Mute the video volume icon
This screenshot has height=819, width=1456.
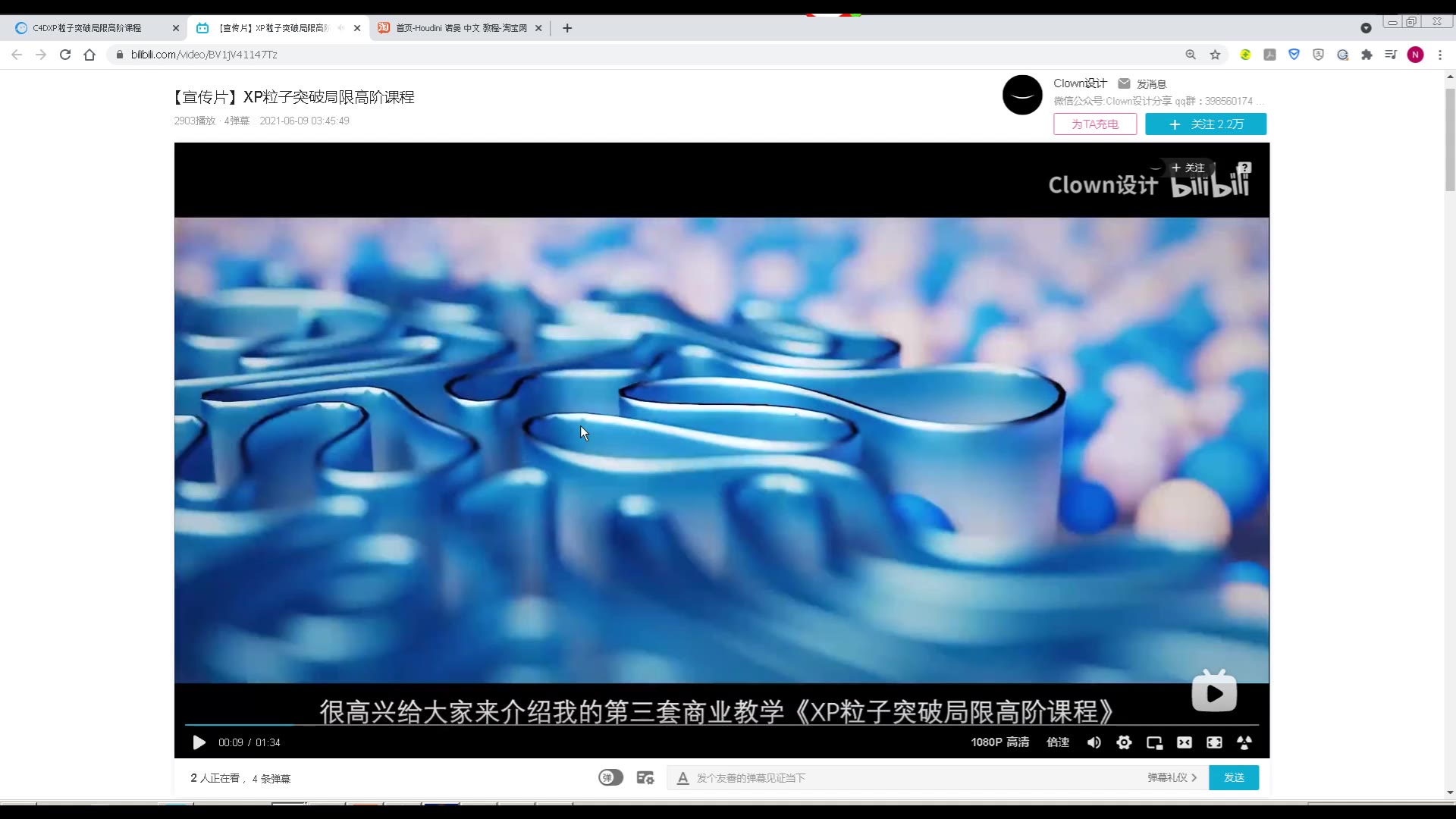(1094, 742)
